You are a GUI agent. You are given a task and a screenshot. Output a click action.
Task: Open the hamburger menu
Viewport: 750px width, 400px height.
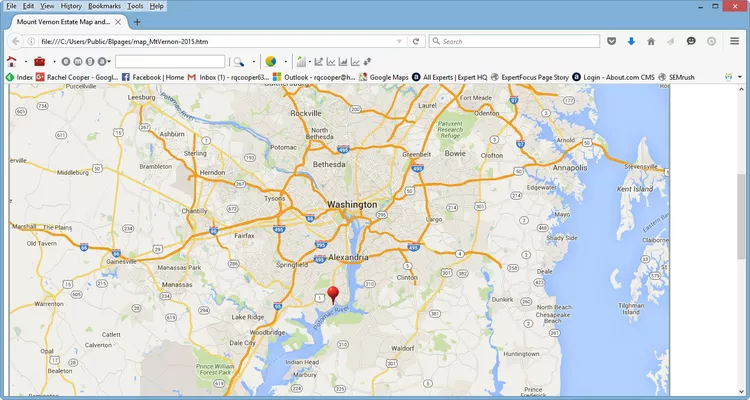click(734, 41)
